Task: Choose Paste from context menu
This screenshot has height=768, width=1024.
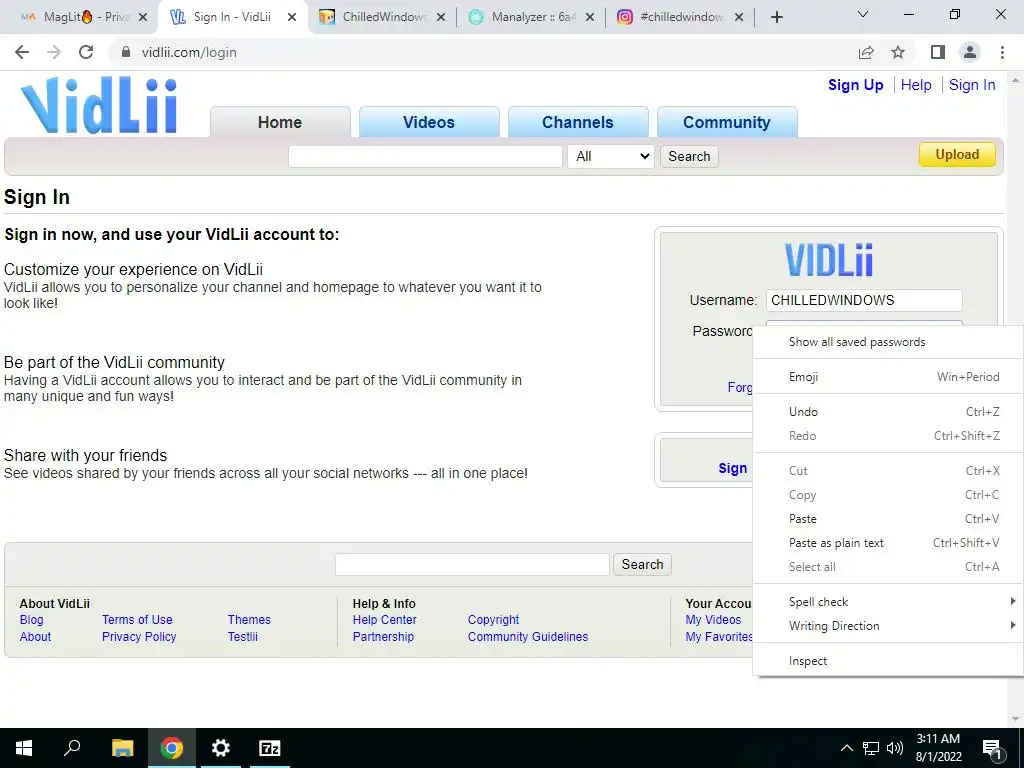Action: [x=889, y=519]
